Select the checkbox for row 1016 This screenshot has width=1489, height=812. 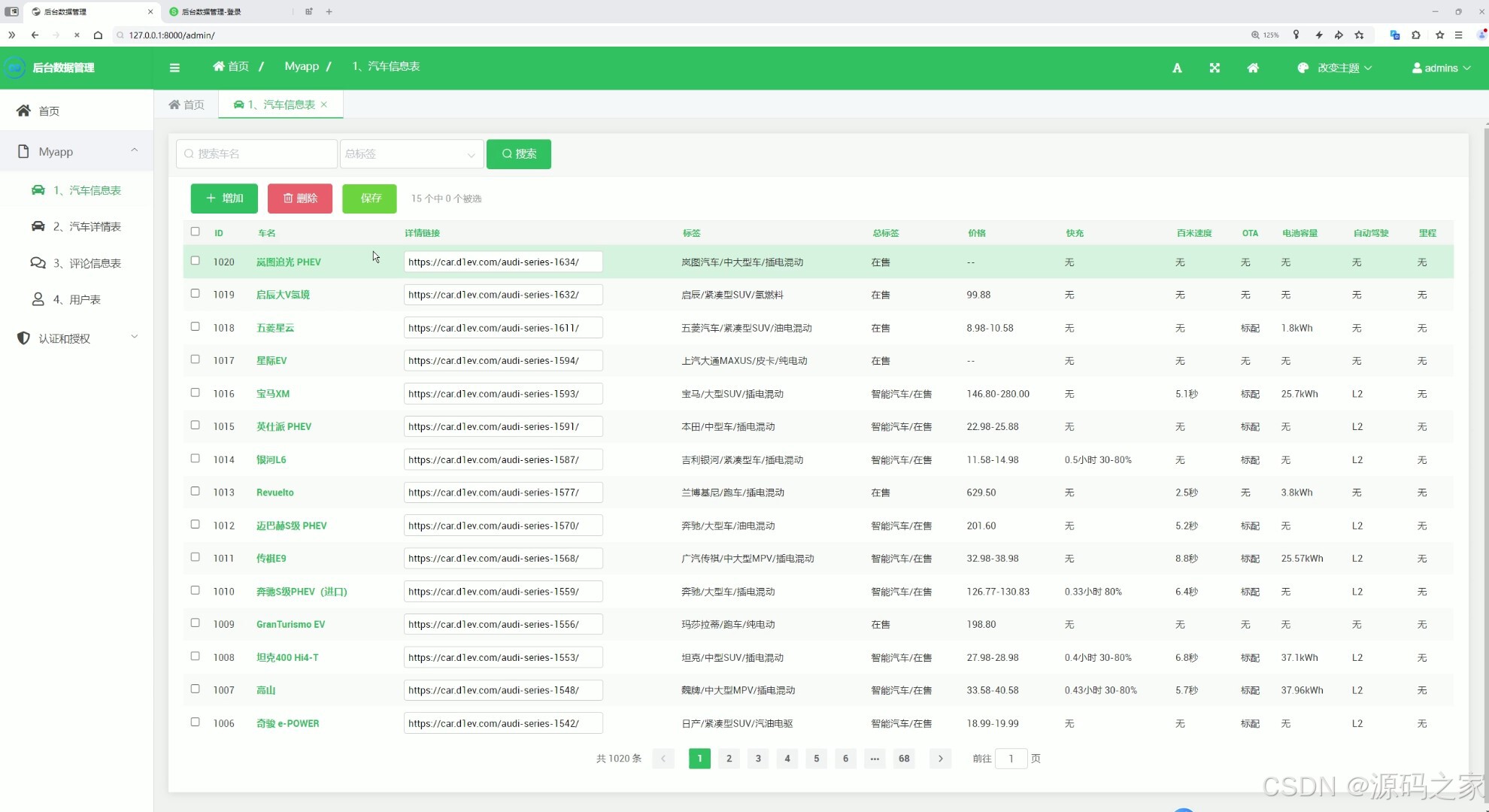click(196, 392)
